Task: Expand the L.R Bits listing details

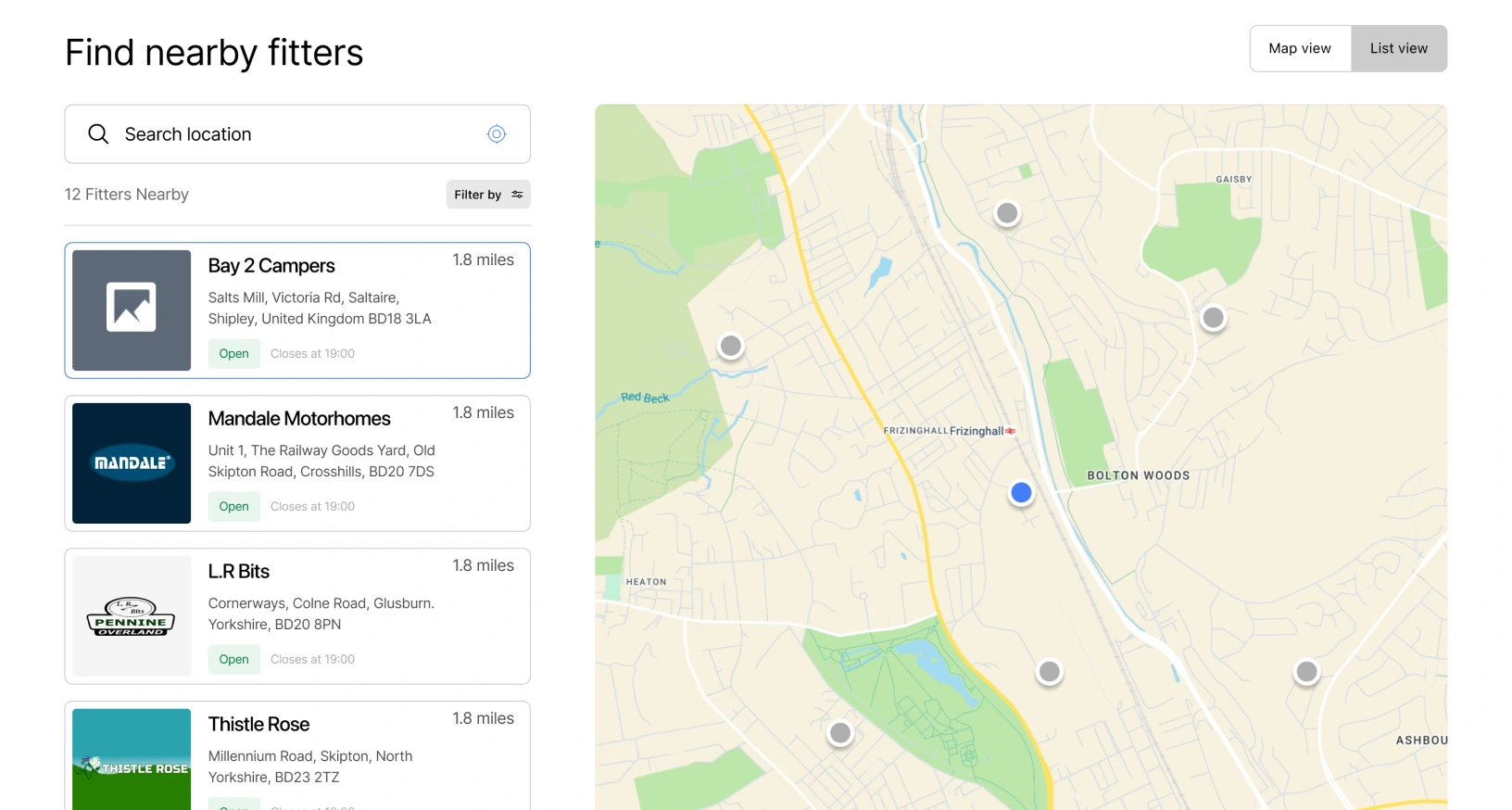Action: coord(296,616)
